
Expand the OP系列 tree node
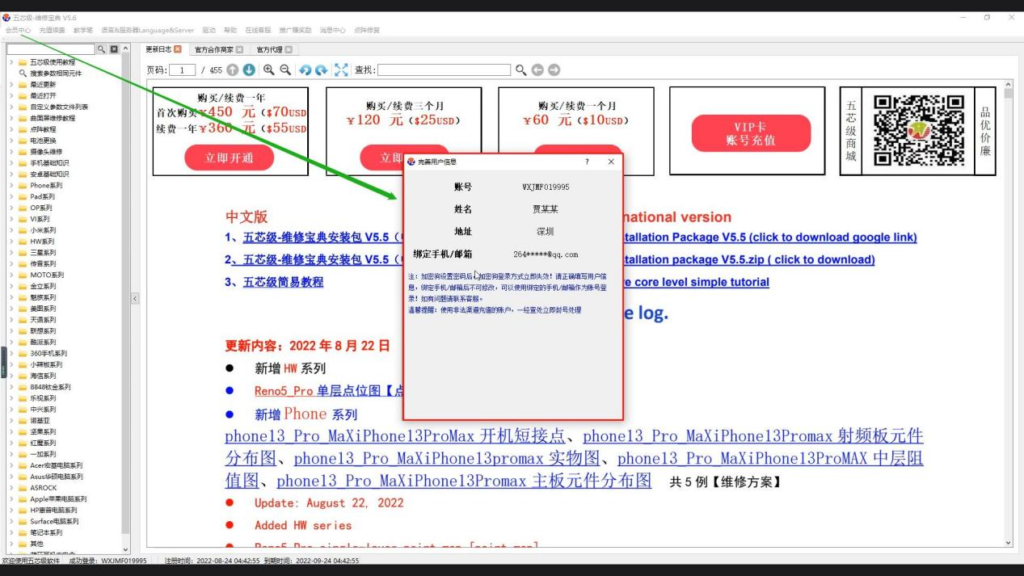click(11, 208)
